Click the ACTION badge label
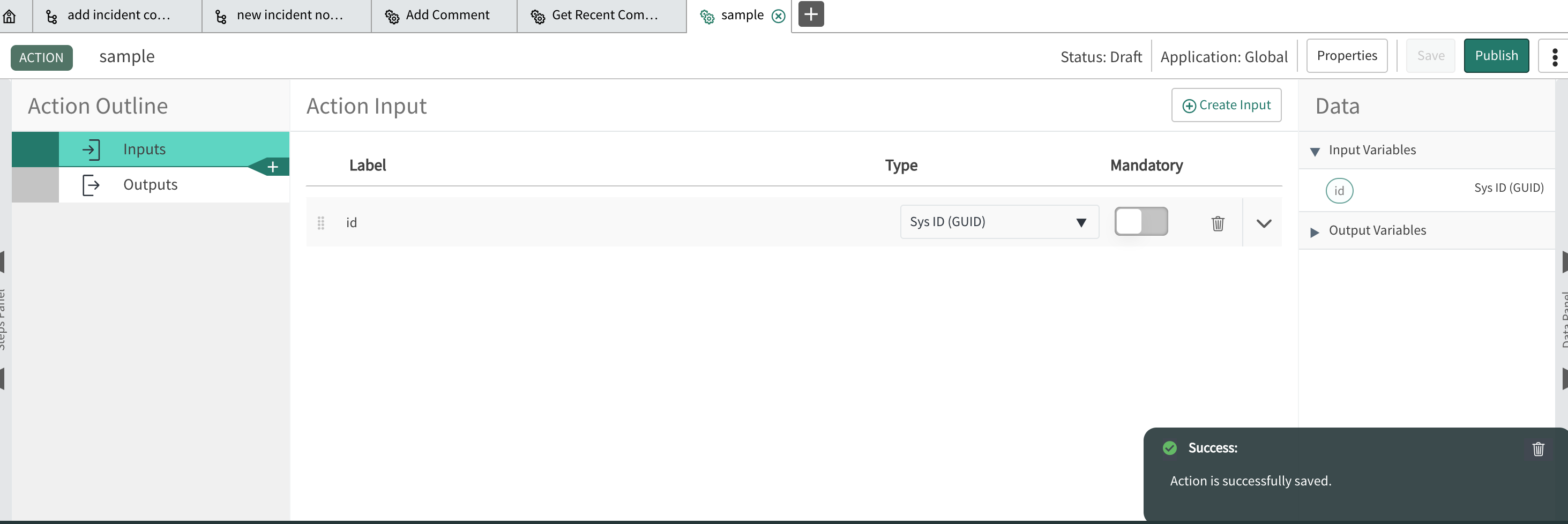1568x524 pixels. click(41, 58)
